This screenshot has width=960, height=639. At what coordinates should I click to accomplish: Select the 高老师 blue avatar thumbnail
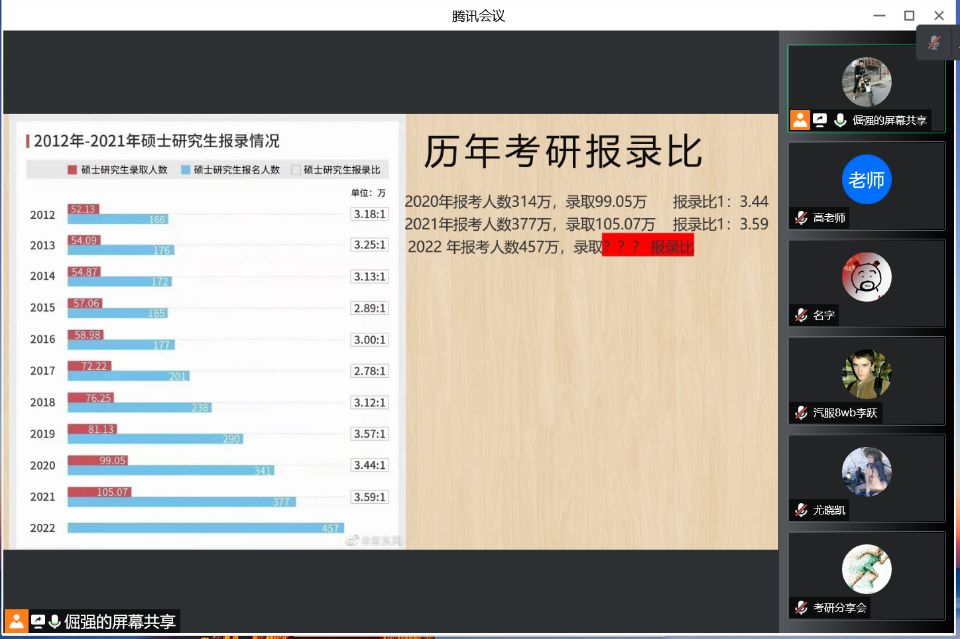866,180
